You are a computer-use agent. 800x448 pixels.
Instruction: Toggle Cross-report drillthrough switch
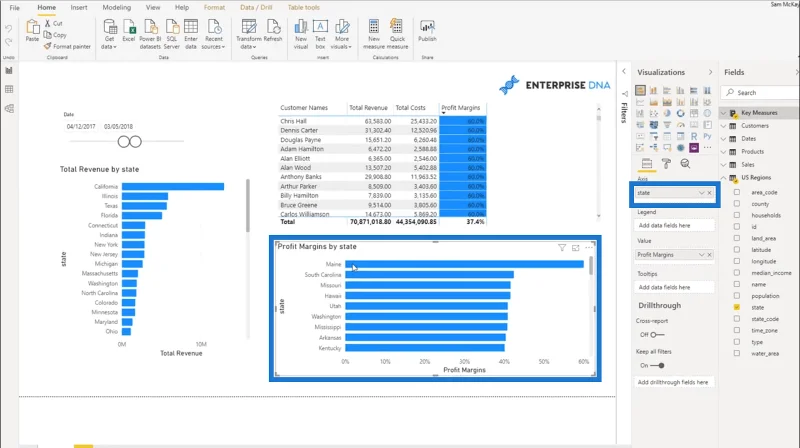coord(657,335)
